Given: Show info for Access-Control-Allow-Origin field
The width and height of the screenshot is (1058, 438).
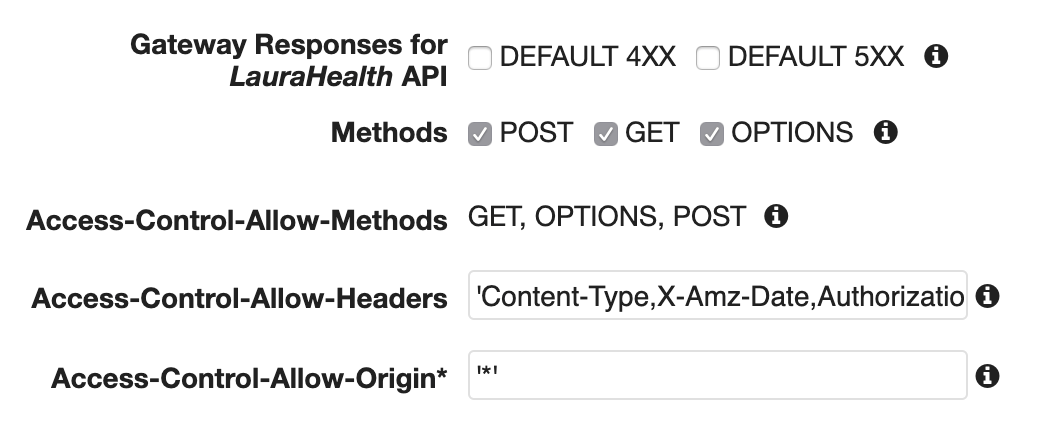Looking at the screenshot, I should (x=988, y=375).
